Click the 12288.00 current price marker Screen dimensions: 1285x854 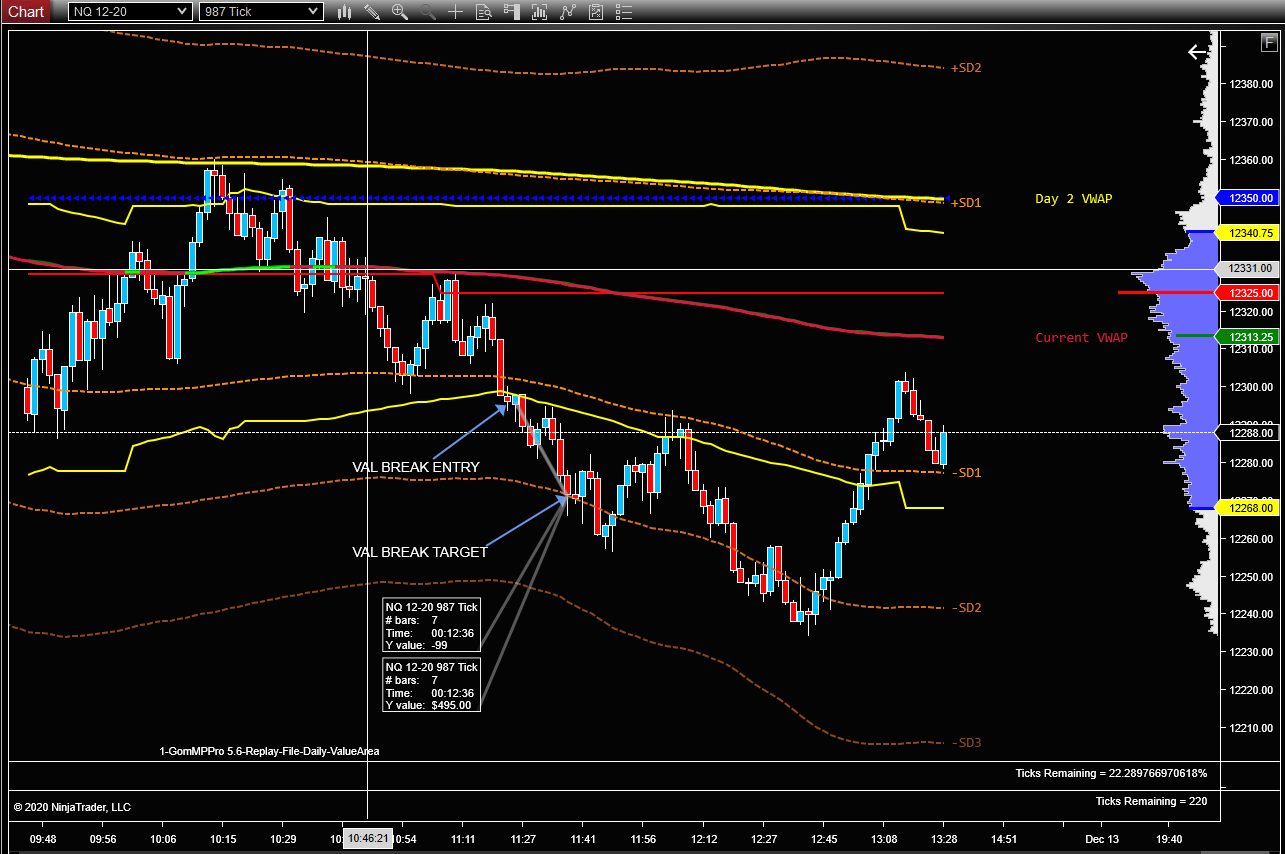[1247, 432]
